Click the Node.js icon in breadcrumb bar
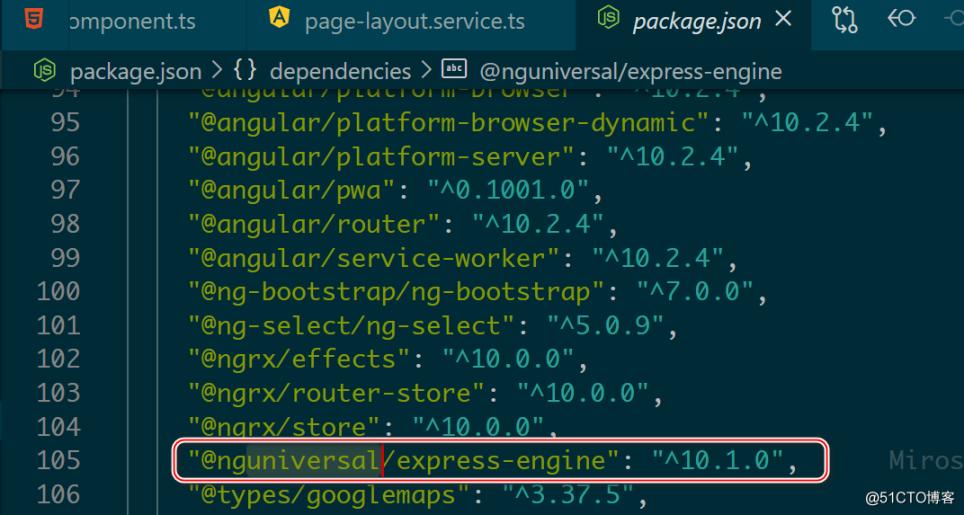964x515 pixels. click(x=45, y=71)
